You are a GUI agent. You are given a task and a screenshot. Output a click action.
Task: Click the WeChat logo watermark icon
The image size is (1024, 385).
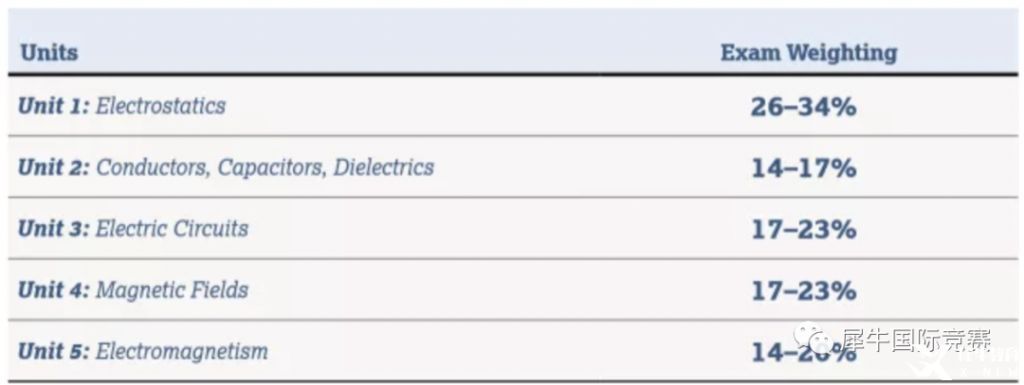812,338
